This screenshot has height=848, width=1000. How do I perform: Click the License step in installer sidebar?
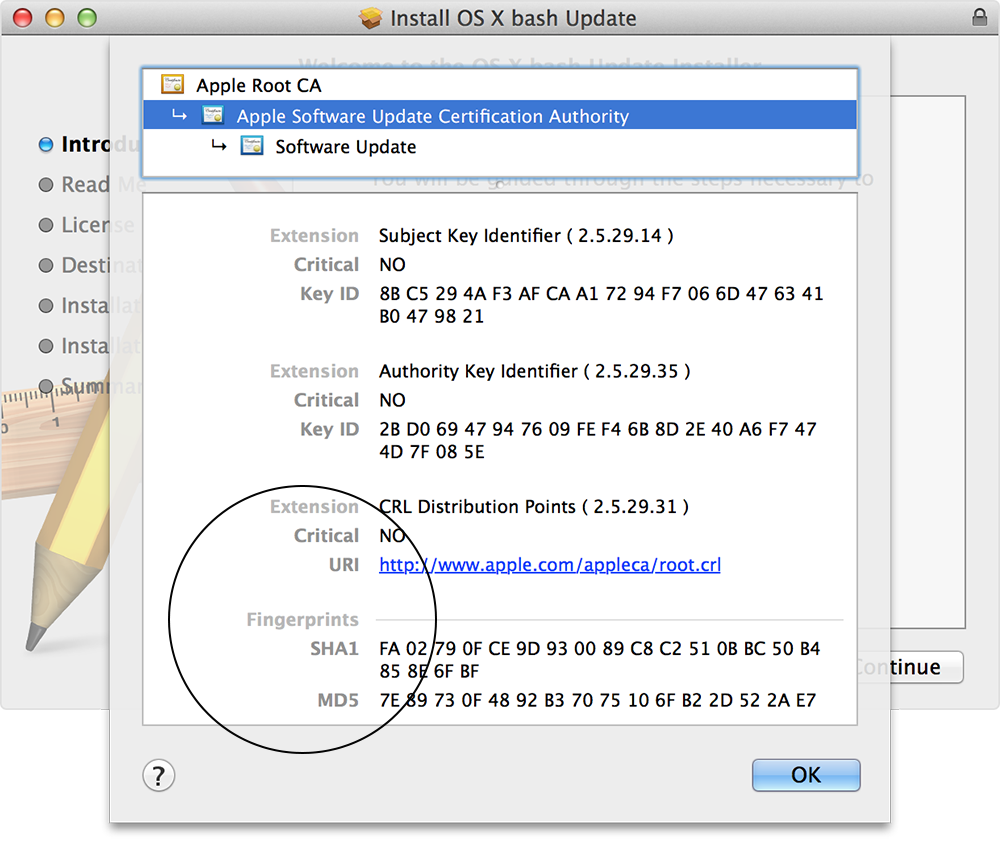[87, 225]
